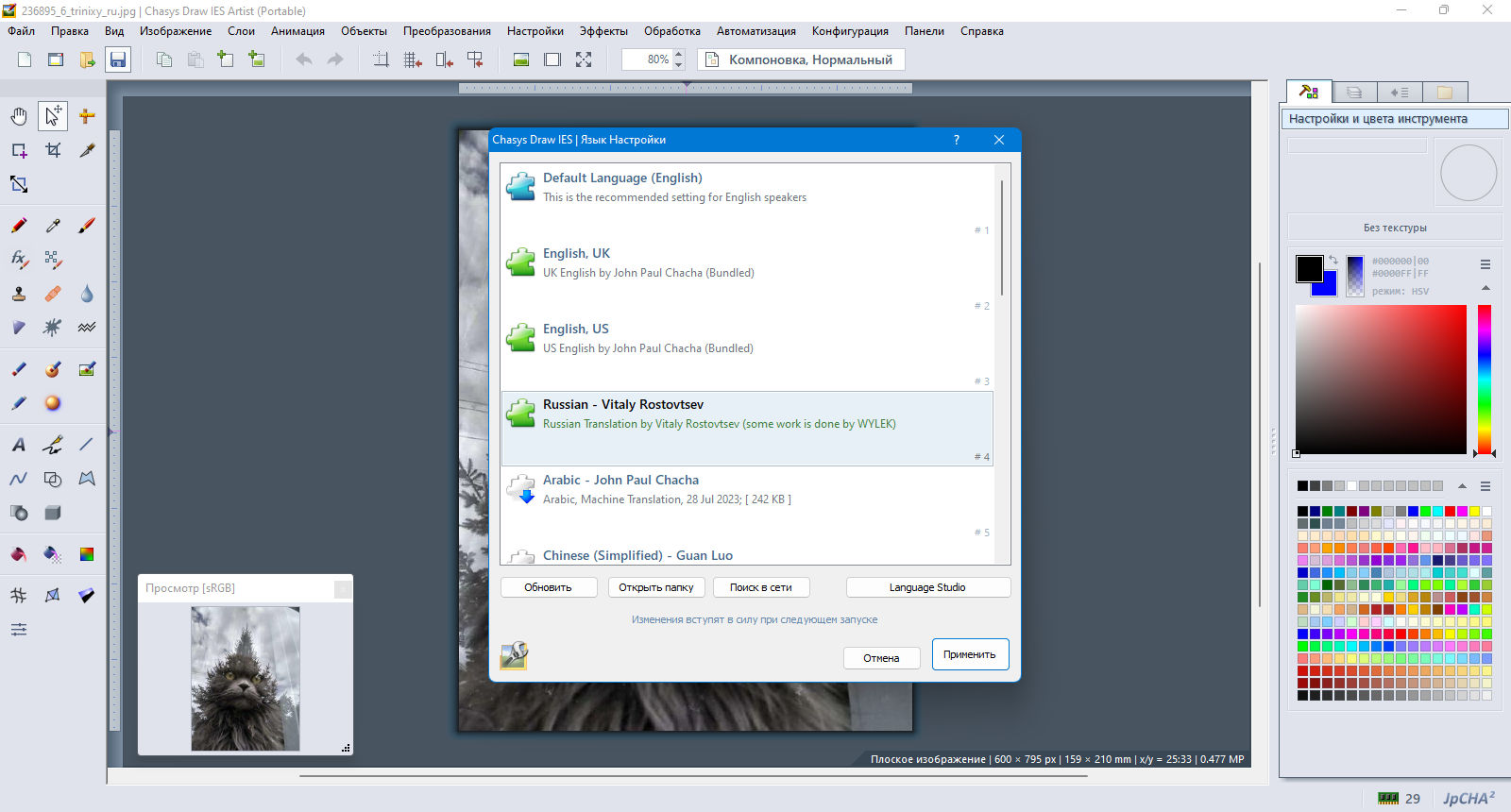This screenshot has height=812, width=1511.
Task: Open the palette swatches hamburger menu
Action: [x=1486, y=486]
